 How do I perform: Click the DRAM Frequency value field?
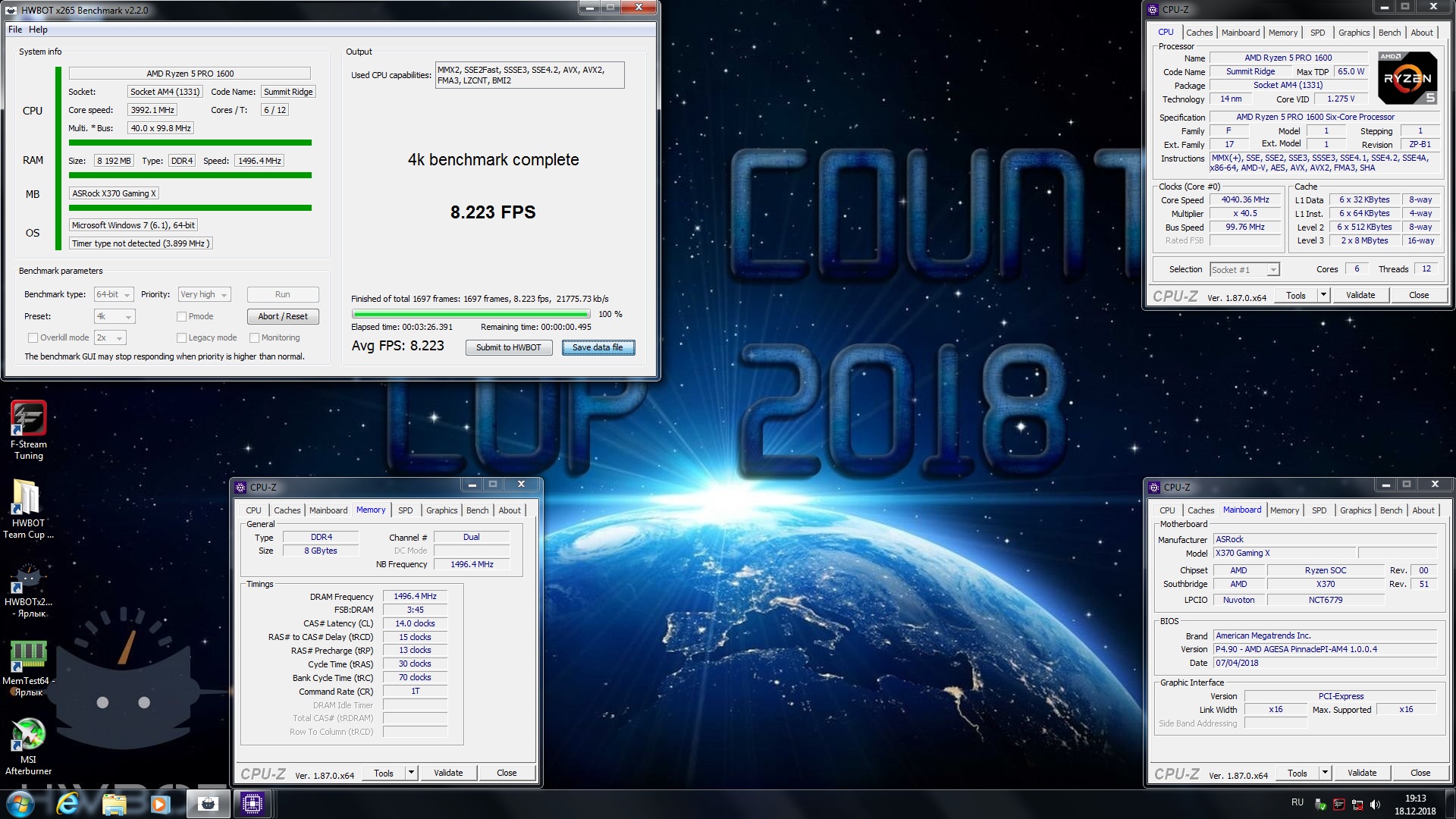[415, 596]
